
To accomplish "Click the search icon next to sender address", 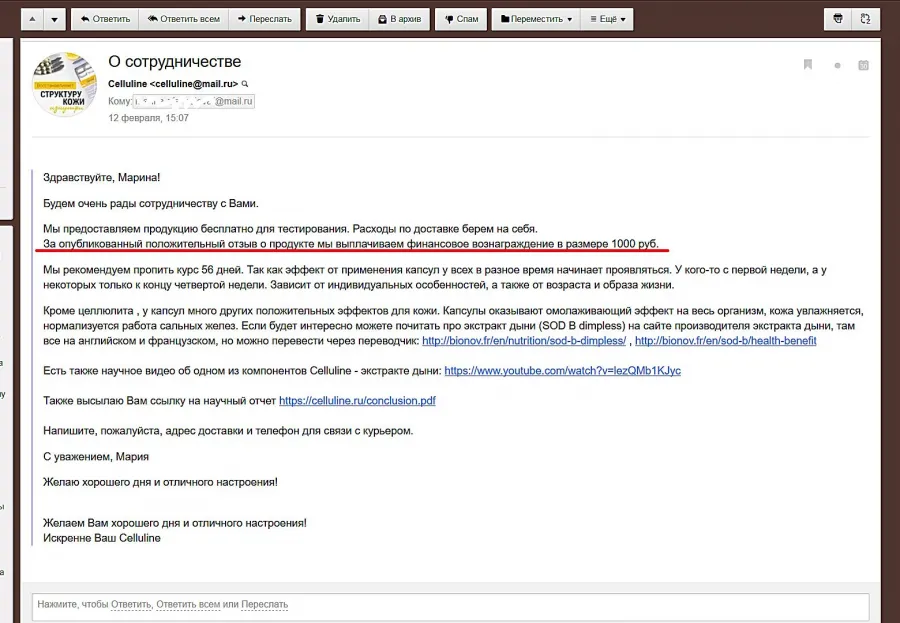I will (245, 84).
